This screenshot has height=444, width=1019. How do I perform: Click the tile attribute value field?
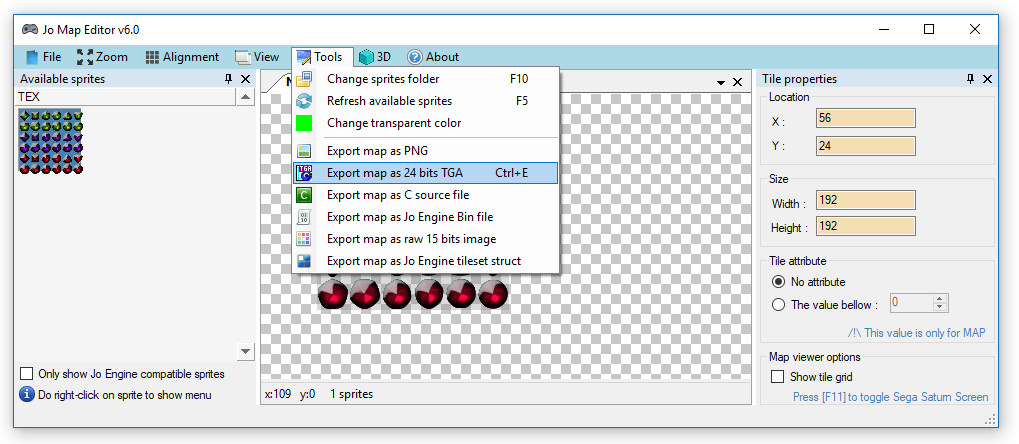[x=912, y=303]
